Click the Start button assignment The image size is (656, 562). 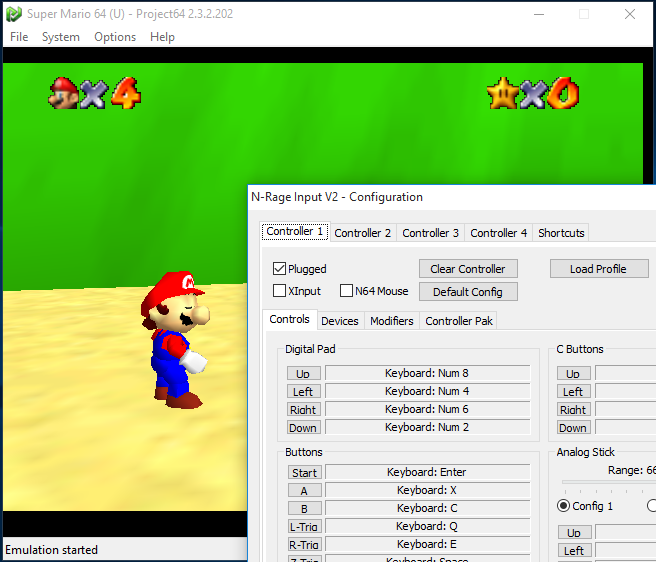(305, 472)
